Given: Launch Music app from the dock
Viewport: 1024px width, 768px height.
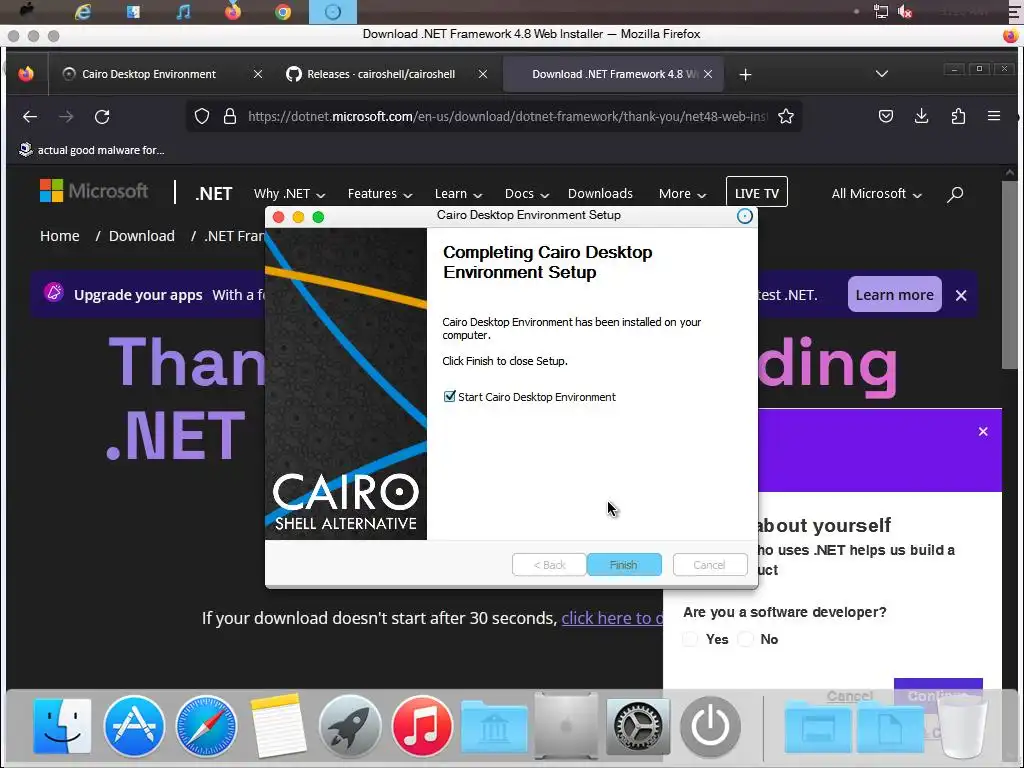Looking at the screenshot, I should (x=422, y=726).
